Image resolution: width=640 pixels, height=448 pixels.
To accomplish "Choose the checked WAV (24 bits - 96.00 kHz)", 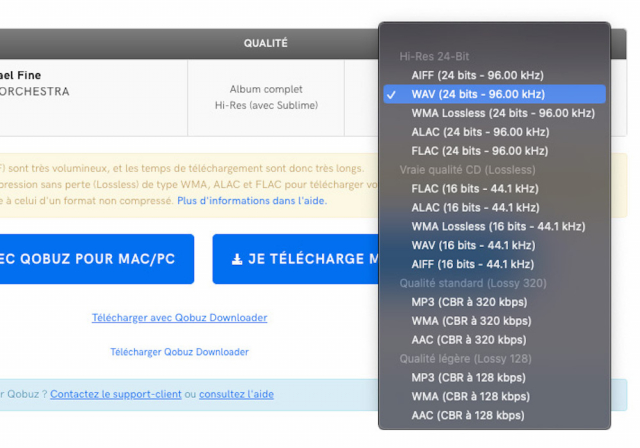I will coord(494,94).
